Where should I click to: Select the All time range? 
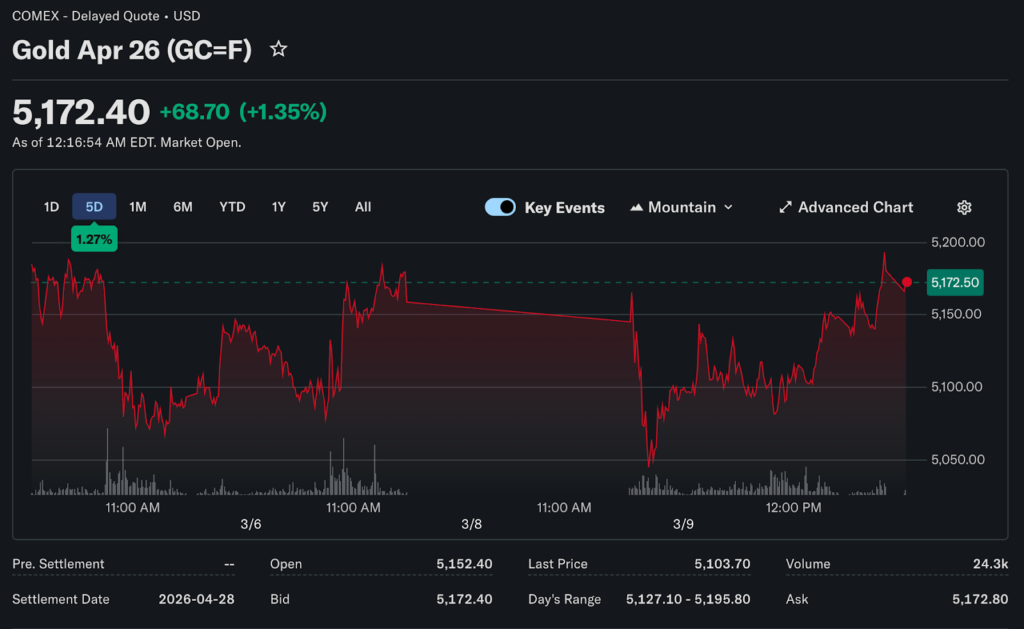[x=363, y=207]
